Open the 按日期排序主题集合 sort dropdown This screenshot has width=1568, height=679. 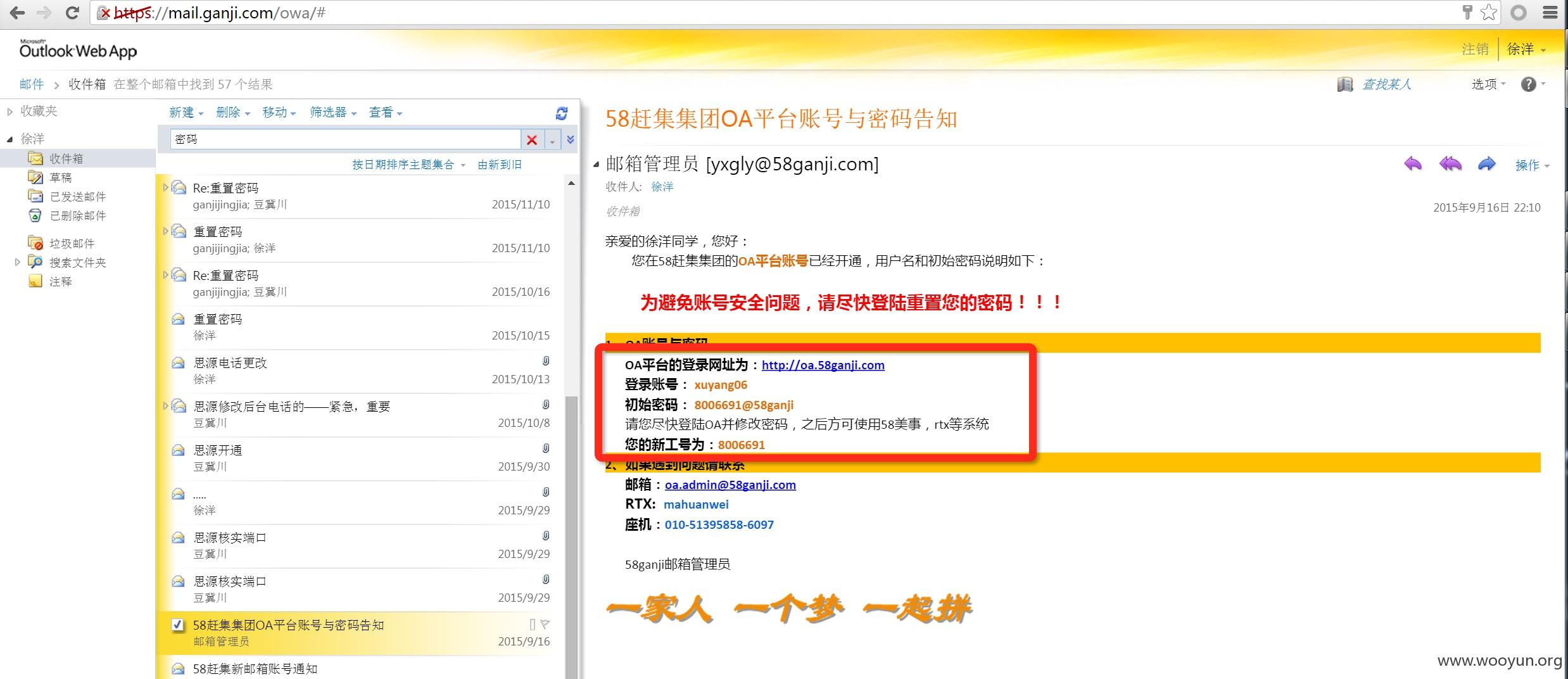pos(409,165)
